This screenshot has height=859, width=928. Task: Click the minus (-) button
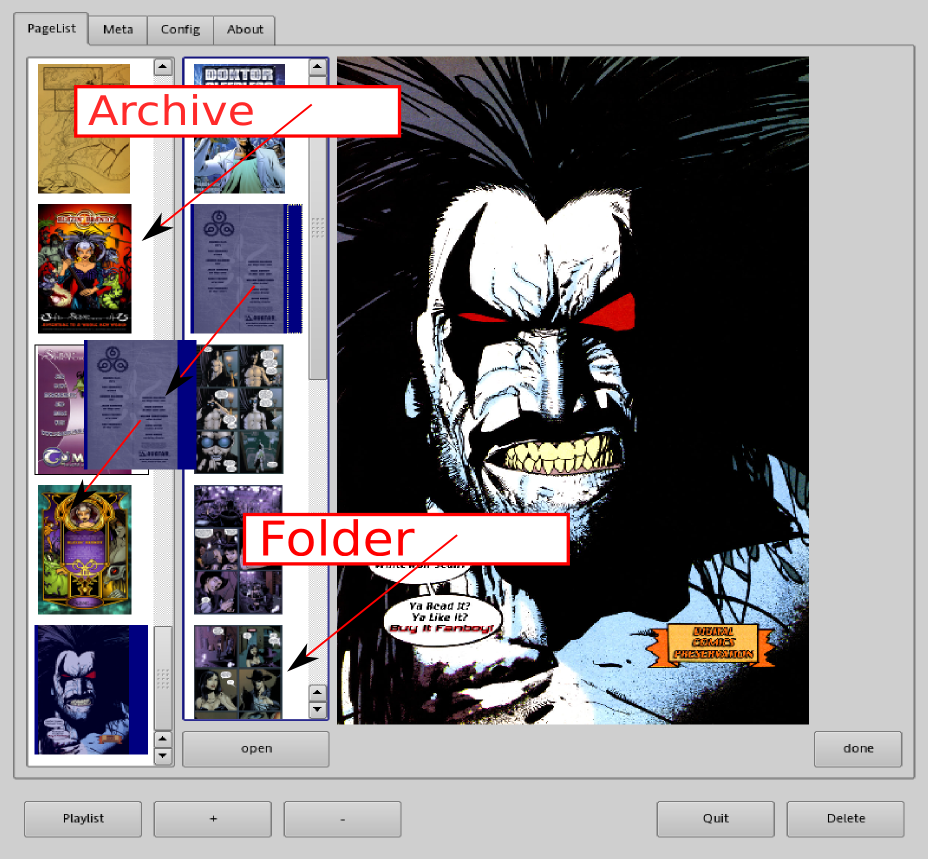point(343,819)
